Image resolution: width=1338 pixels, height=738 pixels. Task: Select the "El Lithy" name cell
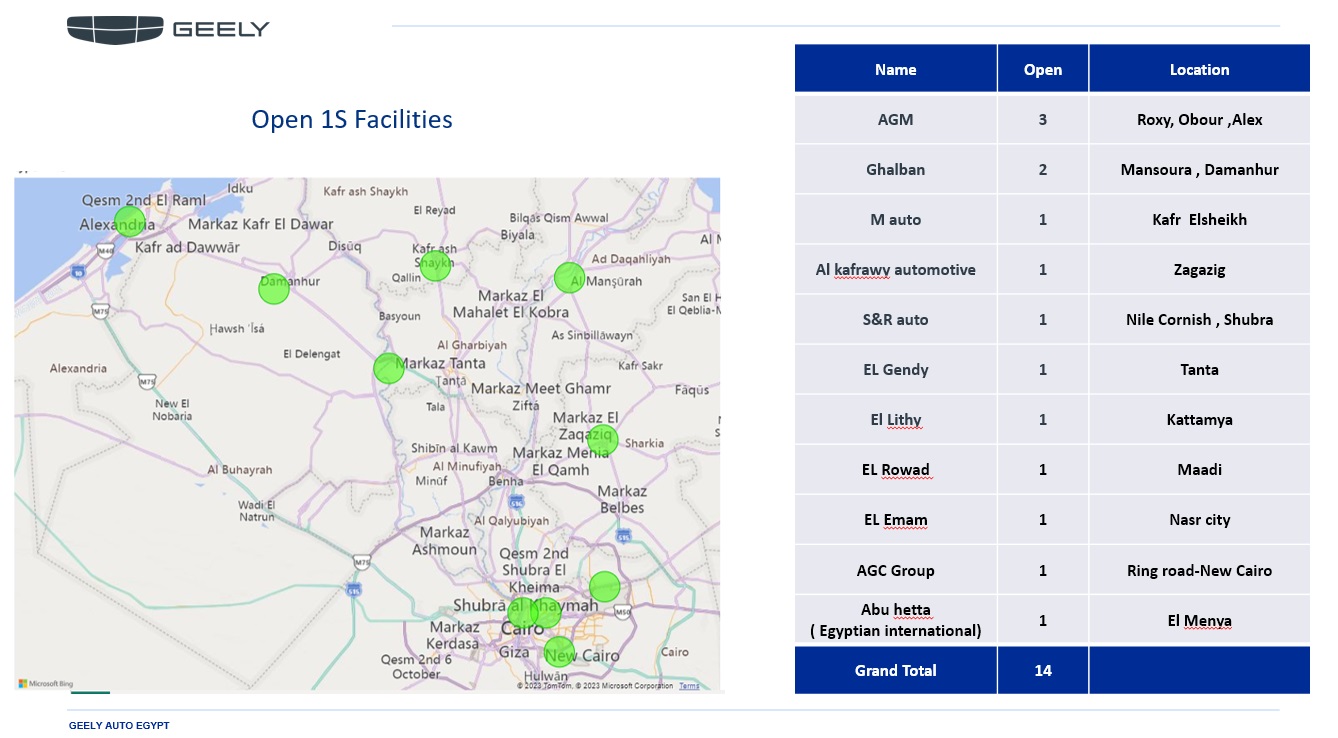(896, 419)
